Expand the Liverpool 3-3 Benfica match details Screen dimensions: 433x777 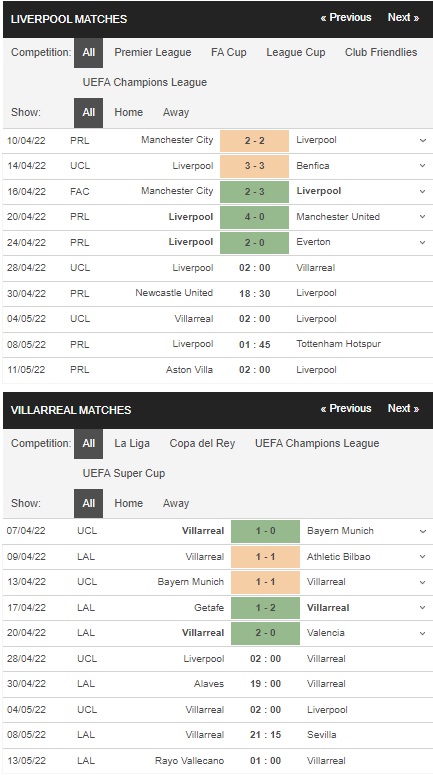(423, 166)
